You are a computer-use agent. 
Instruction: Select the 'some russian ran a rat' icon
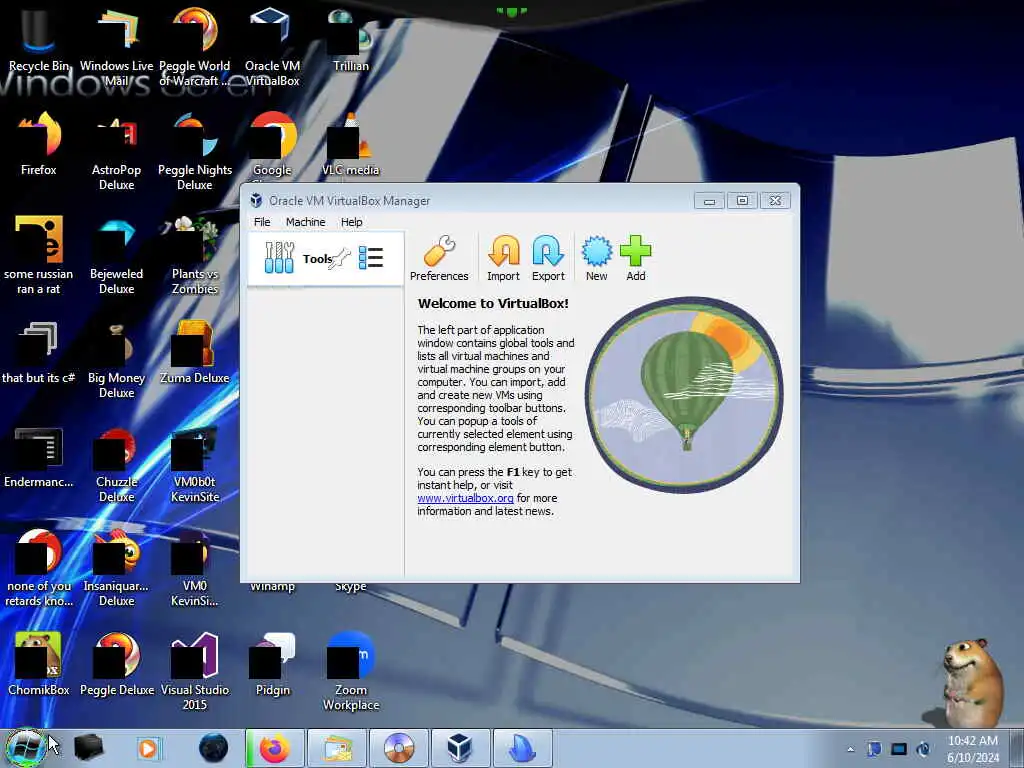pos(39,255)
